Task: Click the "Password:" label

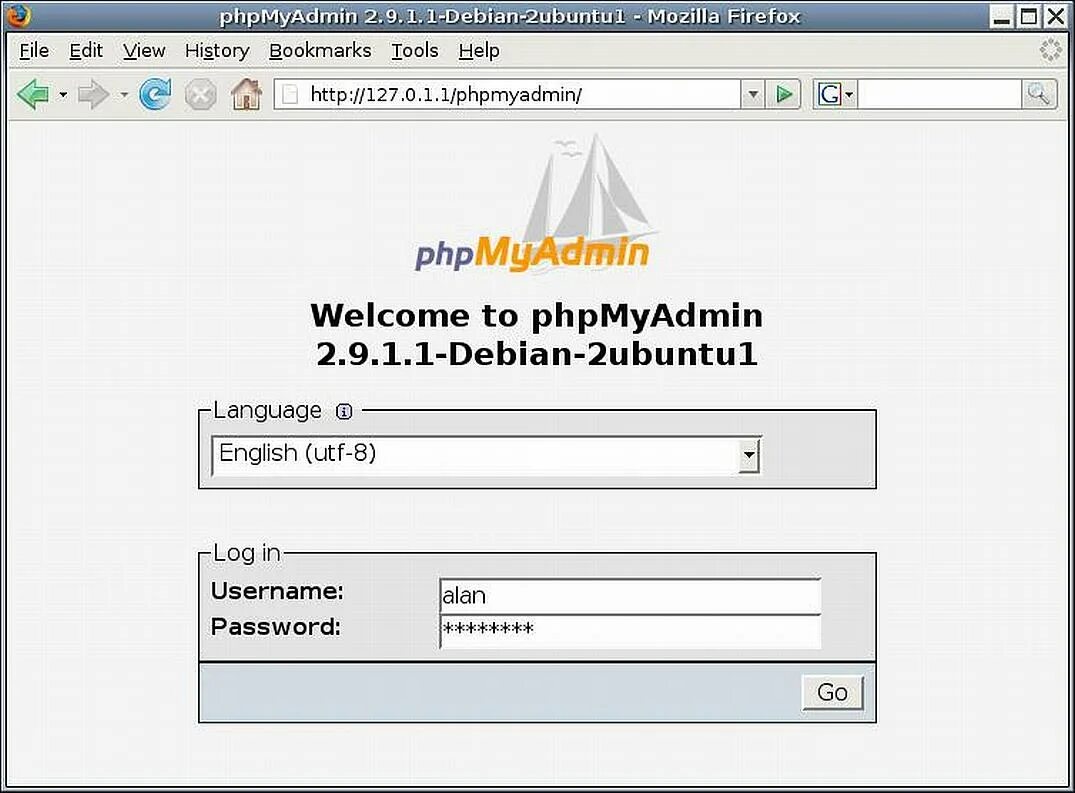Action: (x=276, y=626)
